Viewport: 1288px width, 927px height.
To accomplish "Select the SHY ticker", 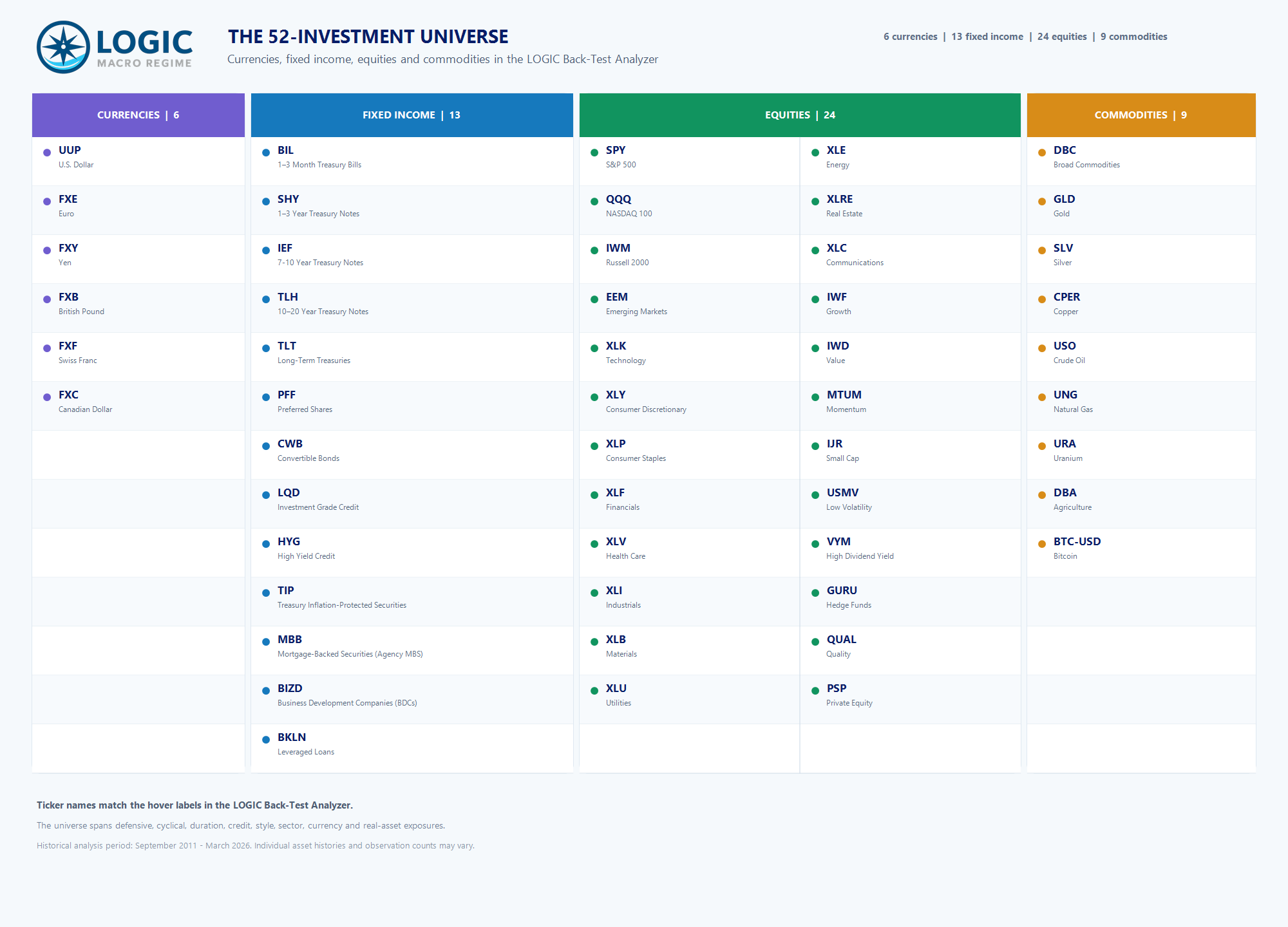I will (x=288, y=200).
